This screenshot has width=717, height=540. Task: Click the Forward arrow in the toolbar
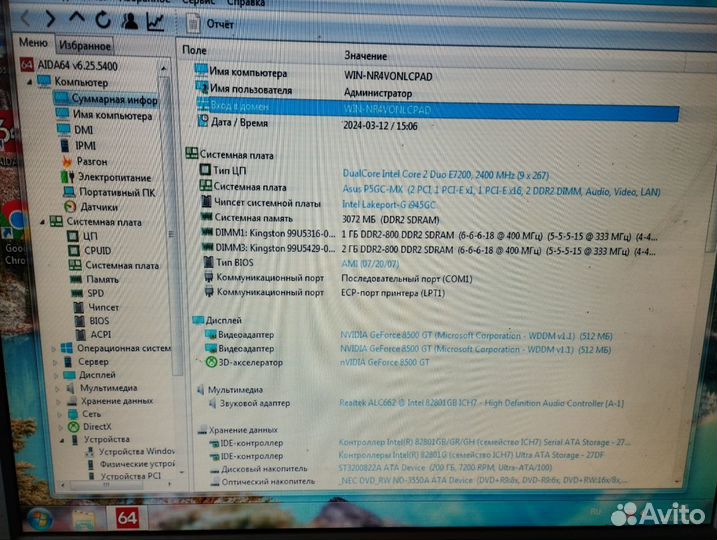50,18
